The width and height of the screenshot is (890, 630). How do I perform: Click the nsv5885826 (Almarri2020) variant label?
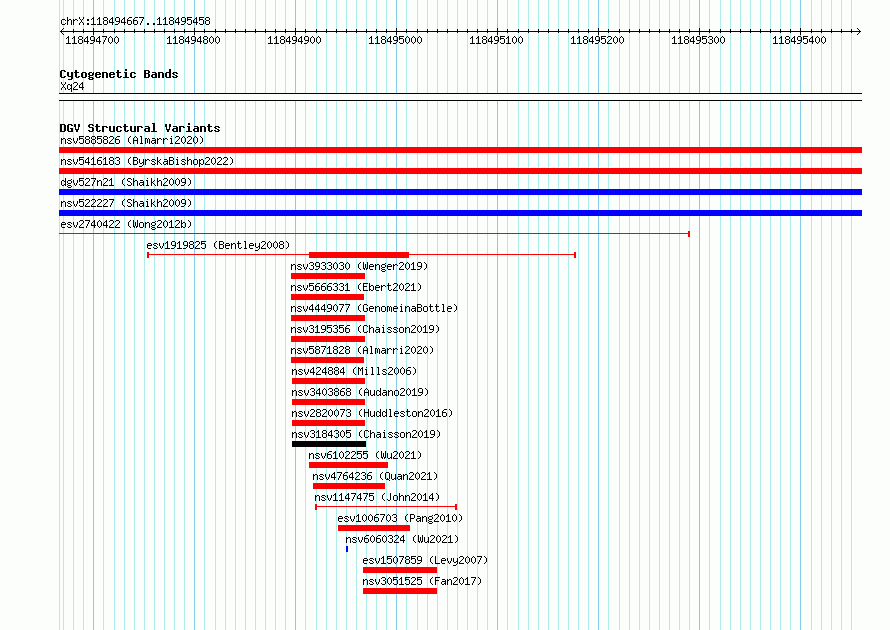[x=132, y=140]
